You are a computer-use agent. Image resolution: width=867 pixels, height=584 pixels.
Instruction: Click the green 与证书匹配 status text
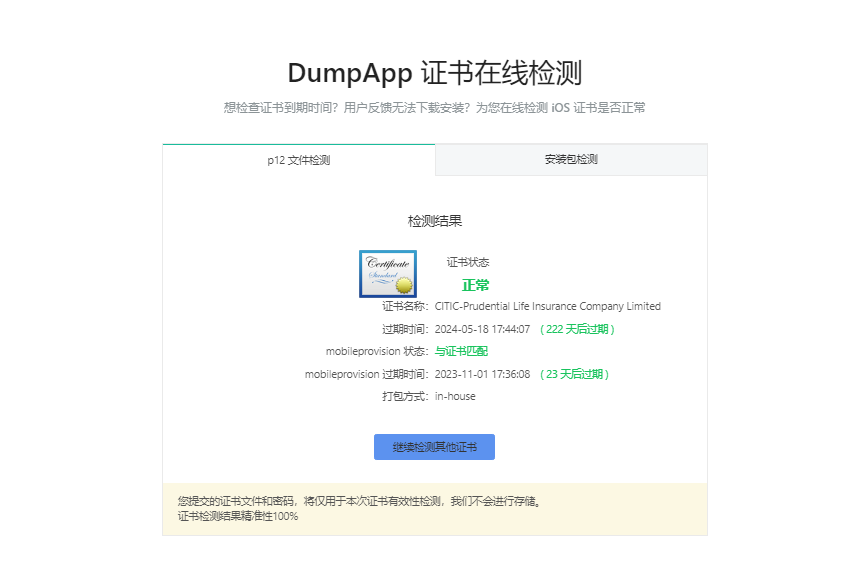(x=461, y=352)
